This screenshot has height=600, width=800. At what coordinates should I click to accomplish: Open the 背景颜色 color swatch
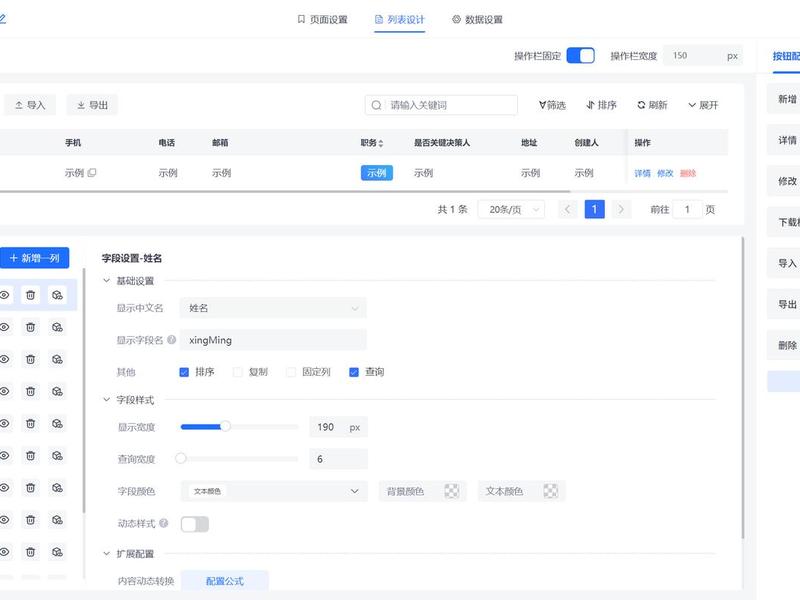452,491
